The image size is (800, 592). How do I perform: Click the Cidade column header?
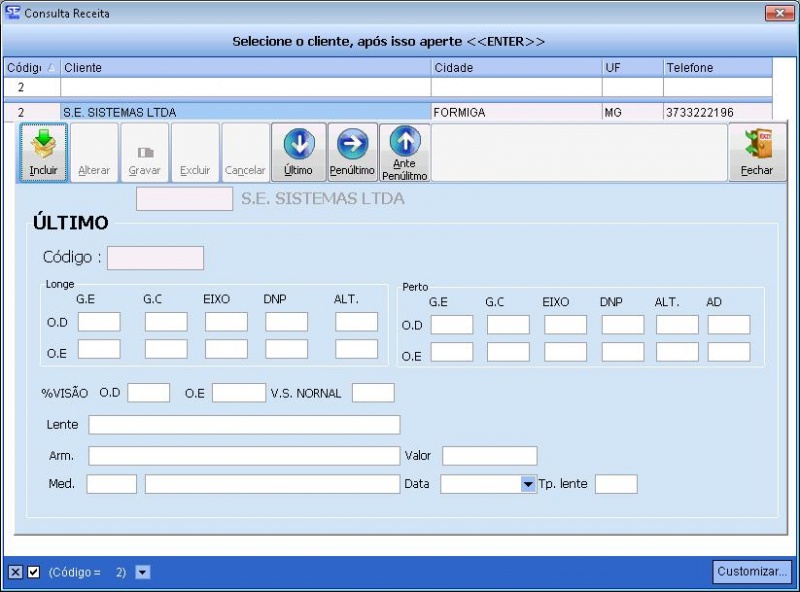(515, 68)
